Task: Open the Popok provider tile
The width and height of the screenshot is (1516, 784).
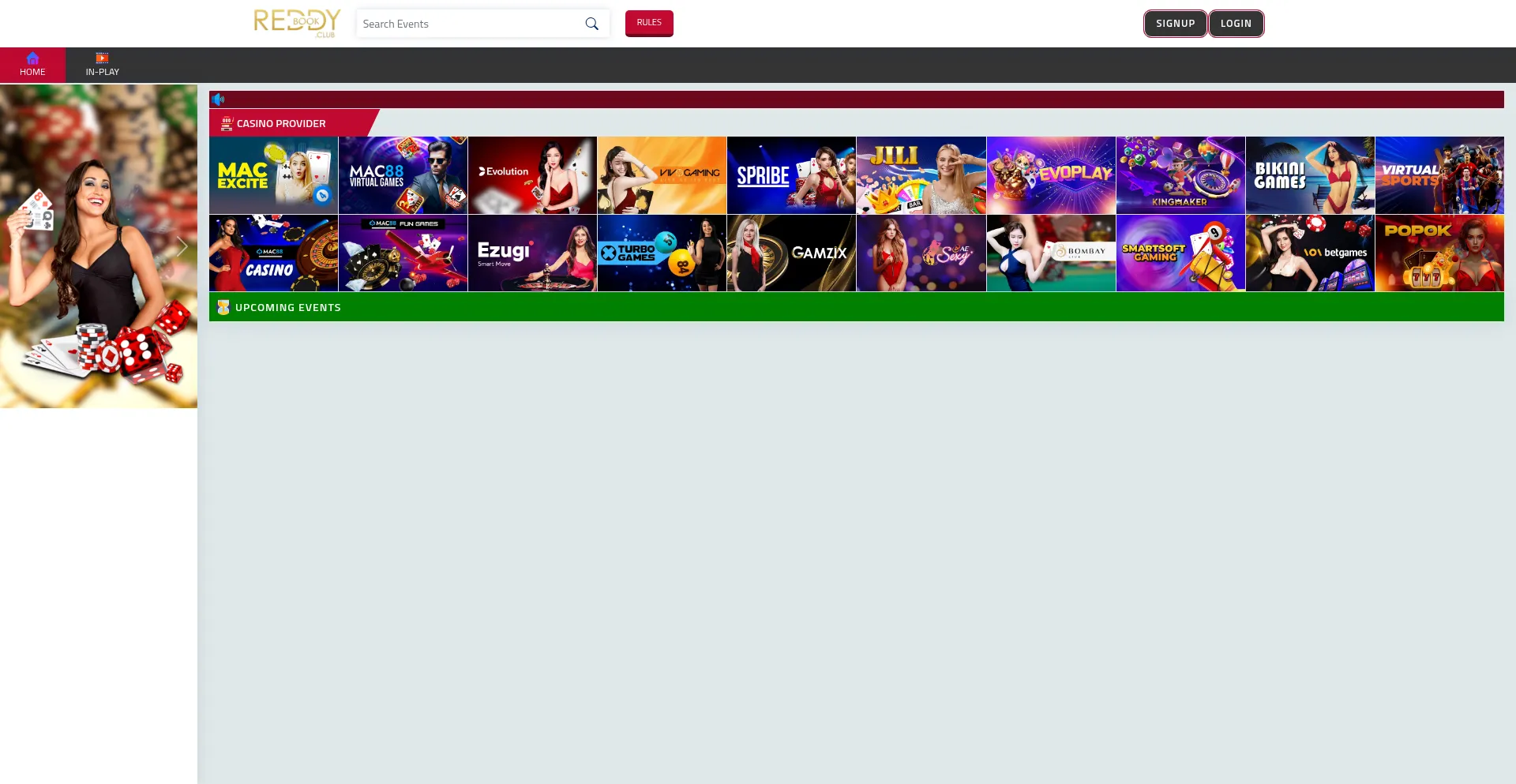Action: coord(1439,253)
